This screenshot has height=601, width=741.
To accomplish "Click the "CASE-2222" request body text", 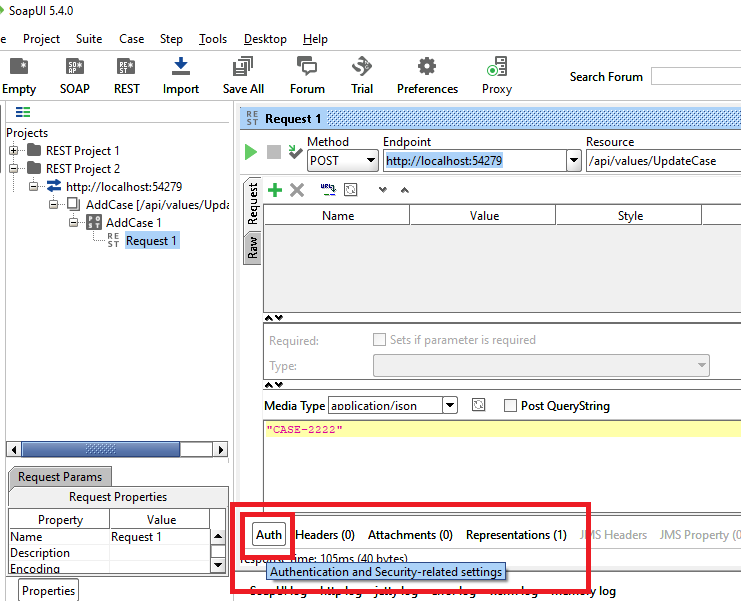I will [x=304, y=429].
